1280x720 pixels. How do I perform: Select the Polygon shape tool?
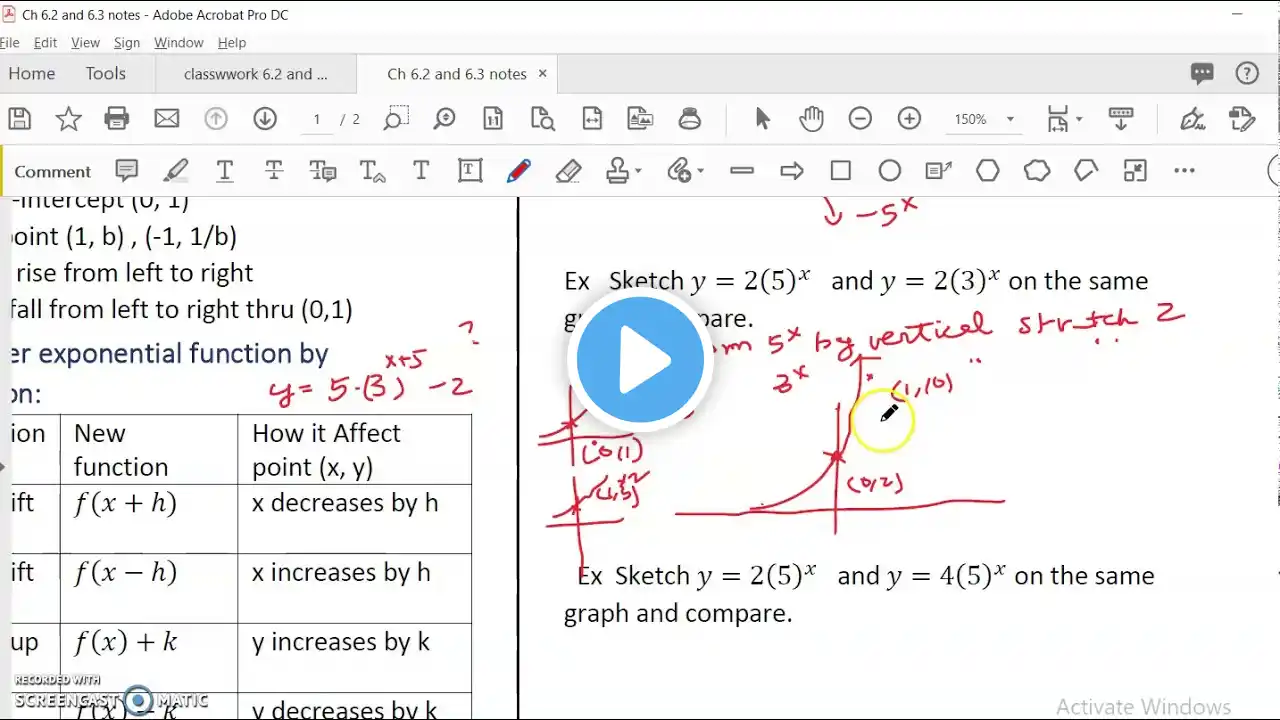click(x=988, y=171)
